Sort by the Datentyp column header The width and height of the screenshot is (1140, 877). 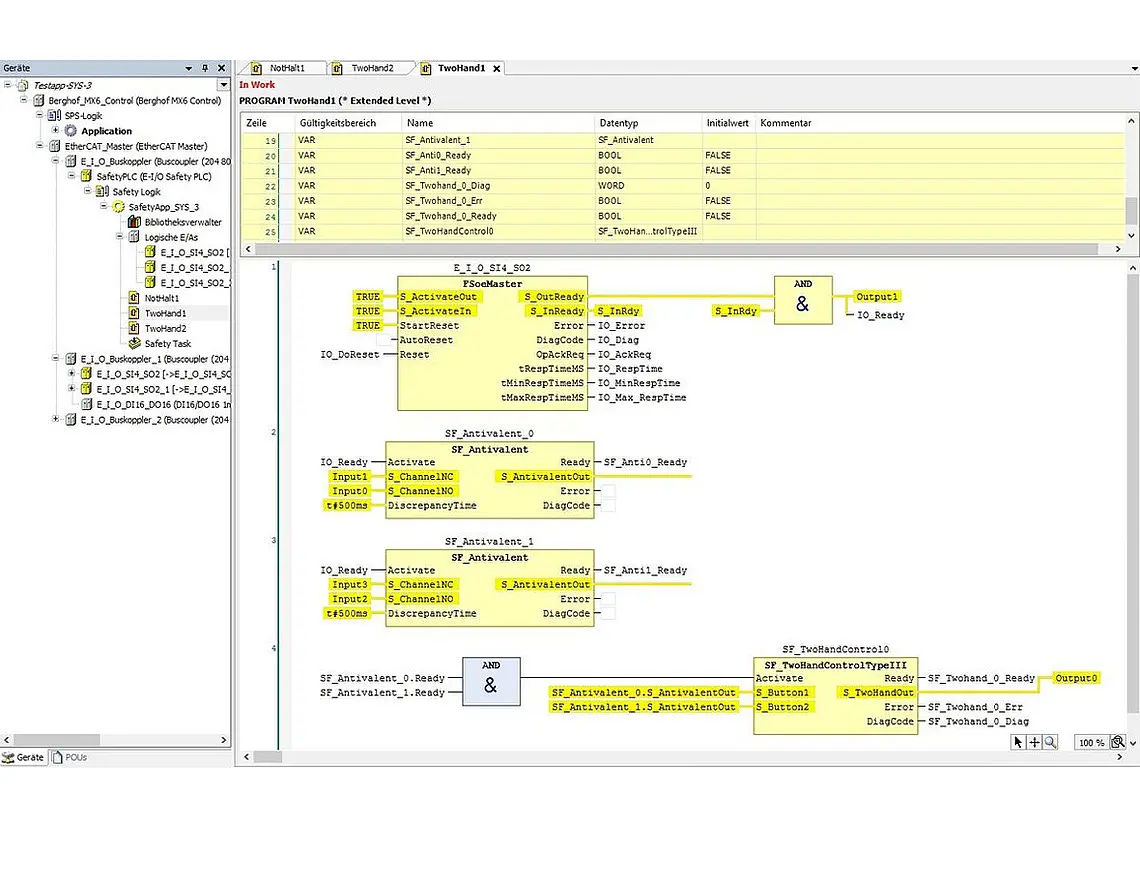pos(648,123)
